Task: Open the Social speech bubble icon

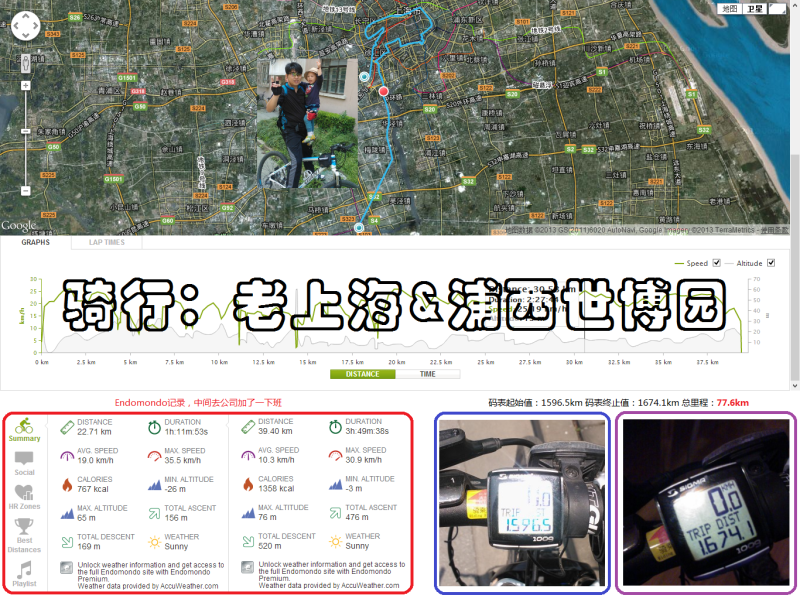Action: point(24,459)
